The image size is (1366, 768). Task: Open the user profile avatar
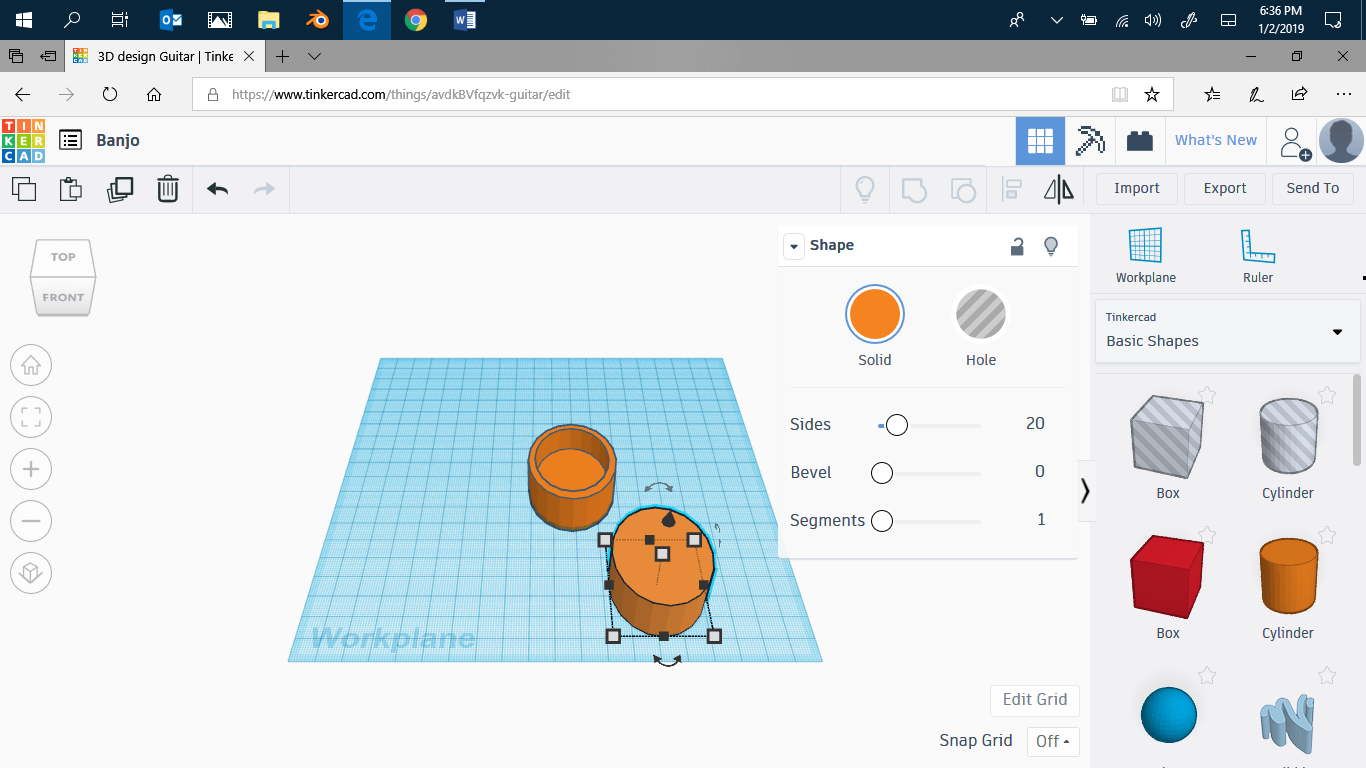tap(1341, 141)
